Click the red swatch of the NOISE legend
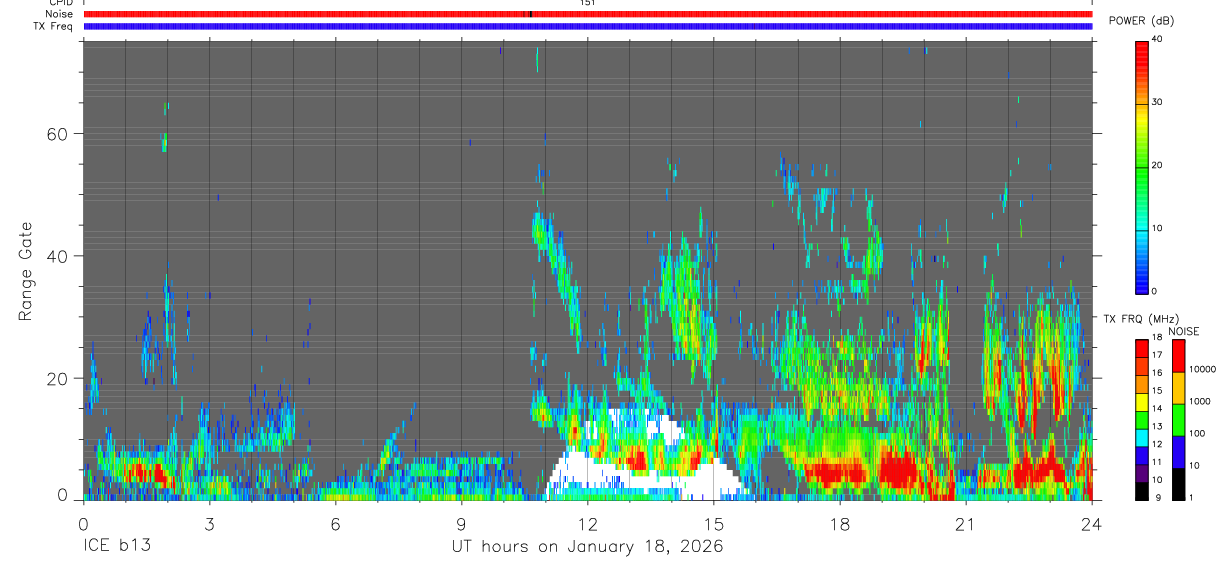 [x=1178, y=356]
